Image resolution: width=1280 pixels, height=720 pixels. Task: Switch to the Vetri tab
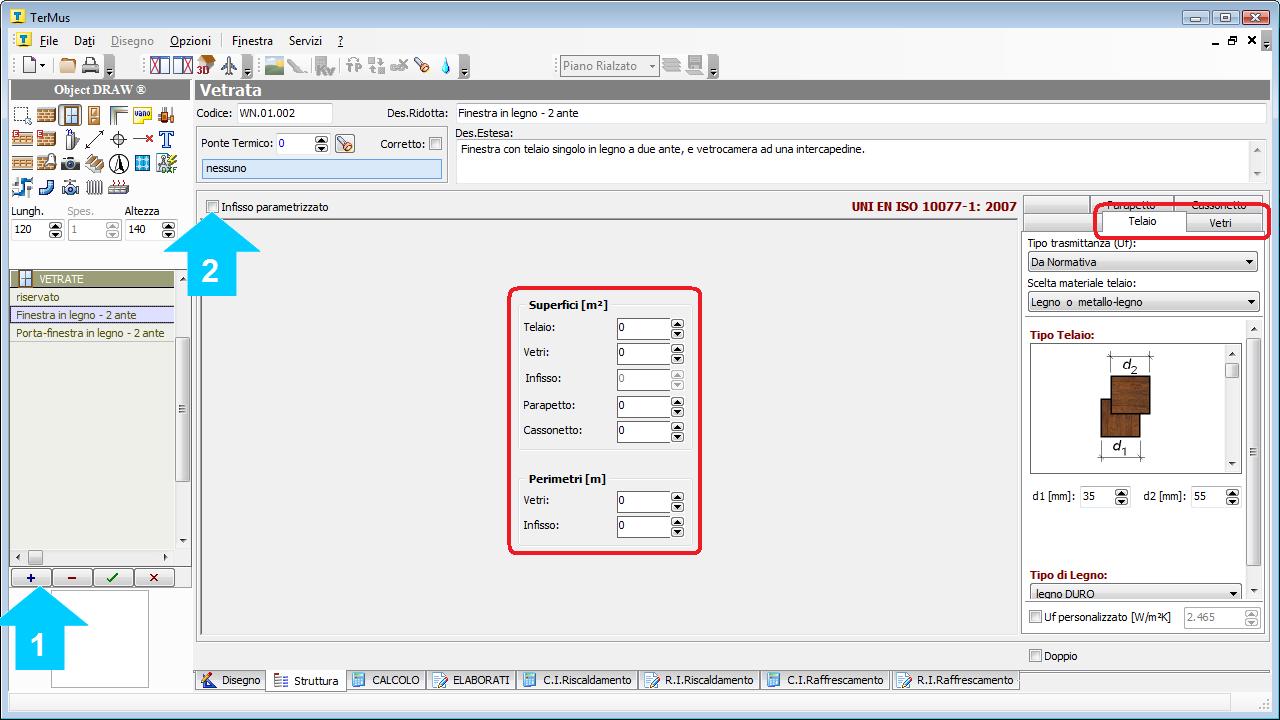(1220, 222)
